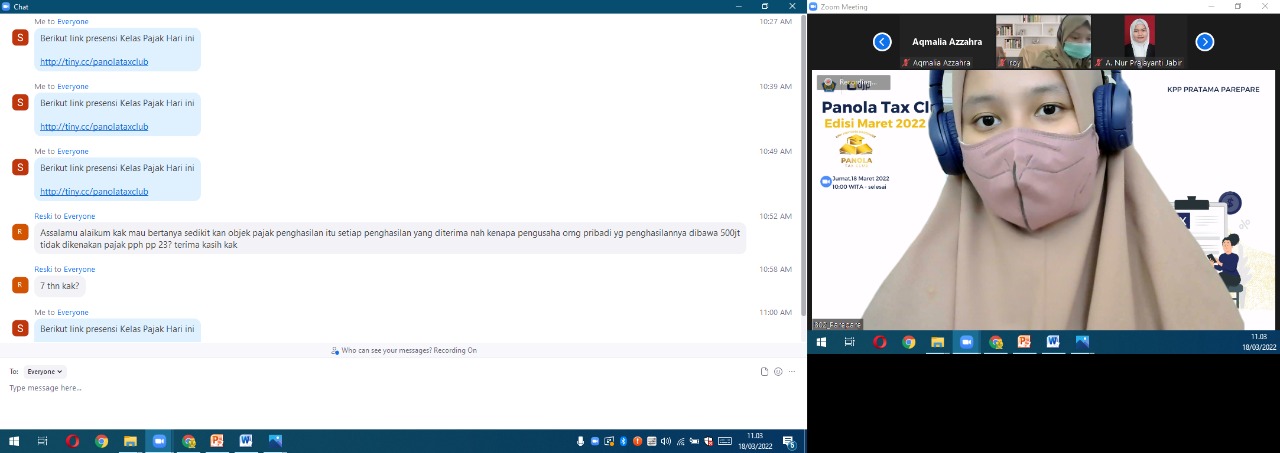1280x453 pixels.
Task: Open the emoji picker in chat
Action: pos(778,371)
